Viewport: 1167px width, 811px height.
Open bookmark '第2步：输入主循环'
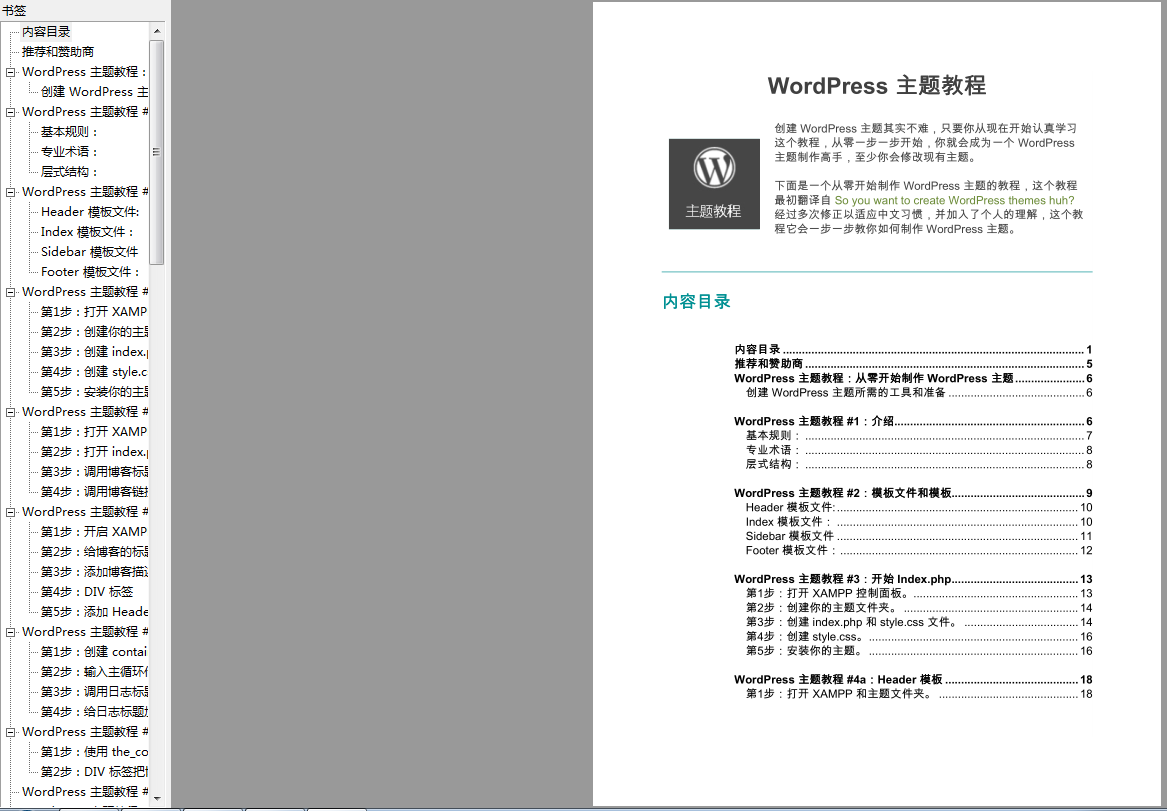click(x=95, y=672)
